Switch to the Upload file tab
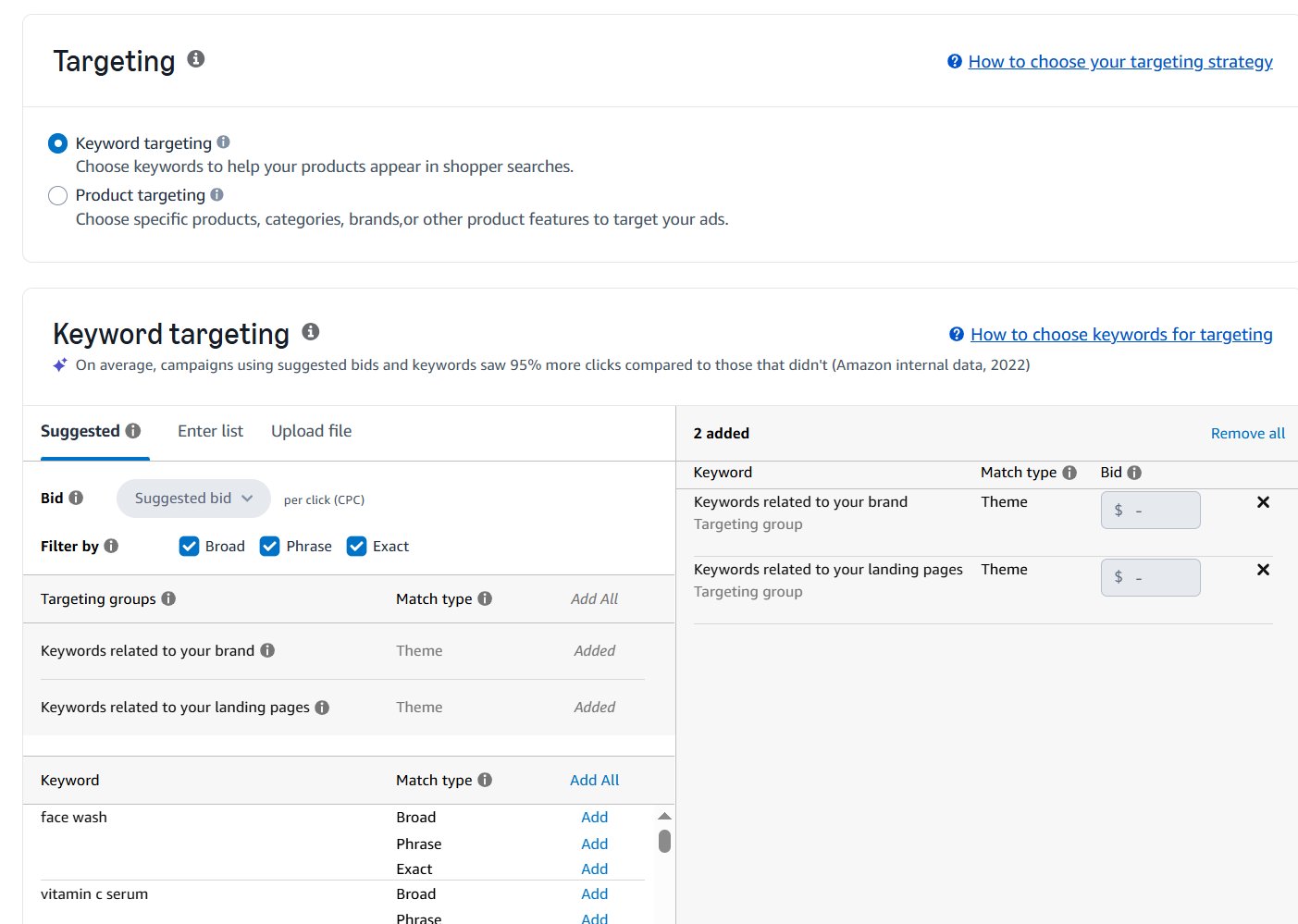Viewport: 1298px width, 924px height. [311, 430]
